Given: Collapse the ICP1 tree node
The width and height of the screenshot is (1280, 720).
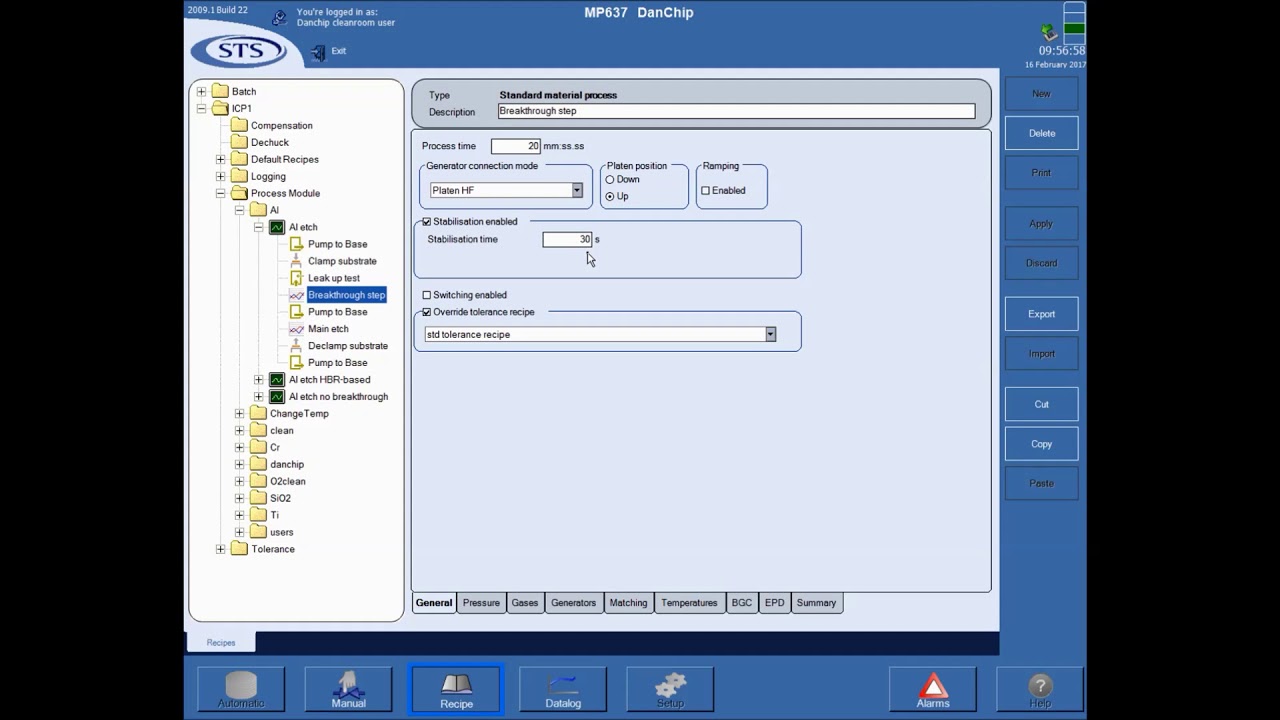Looking at the screenshot, I should pos(201,109).
